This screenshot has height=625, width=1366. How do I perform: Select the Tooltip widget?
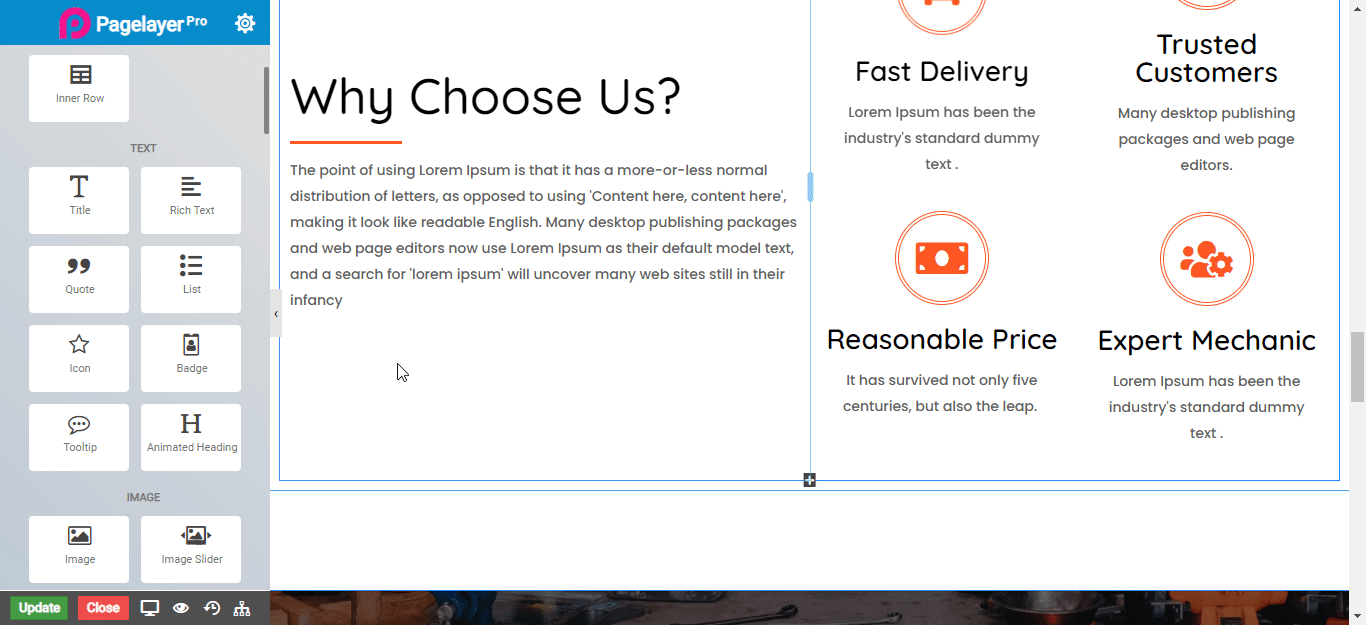click(x=79, y=437)
